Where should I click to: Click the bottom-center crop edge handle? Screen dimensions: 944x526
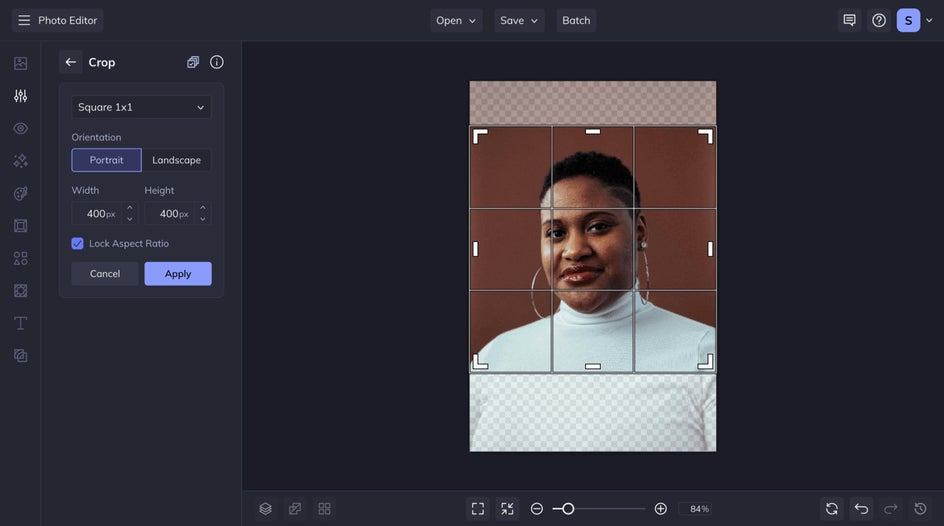click(x=593, y=366)
